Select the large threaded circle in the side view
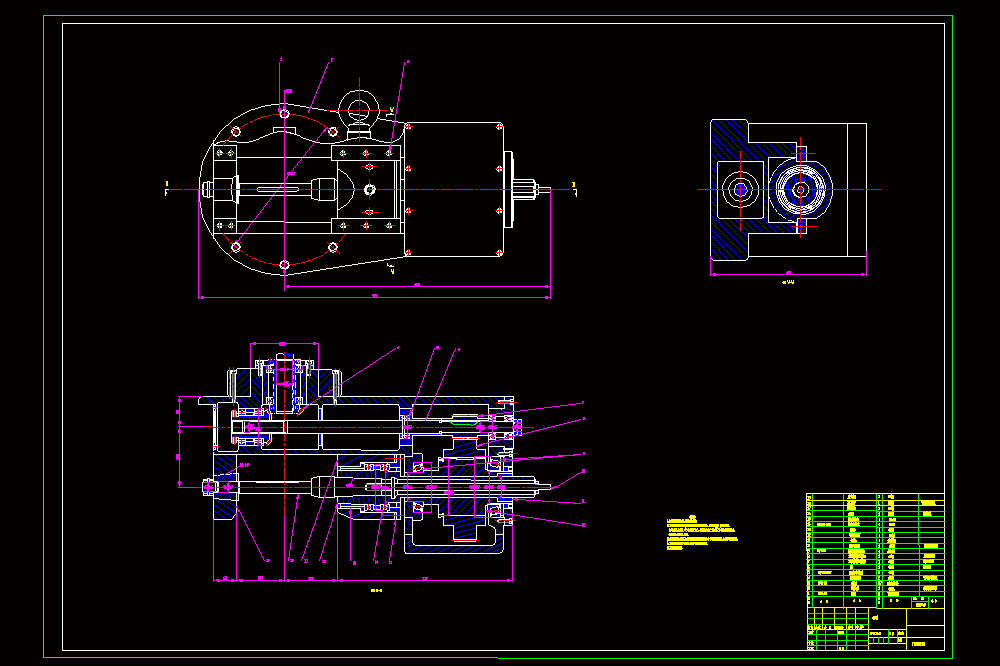 click(800, 189)
